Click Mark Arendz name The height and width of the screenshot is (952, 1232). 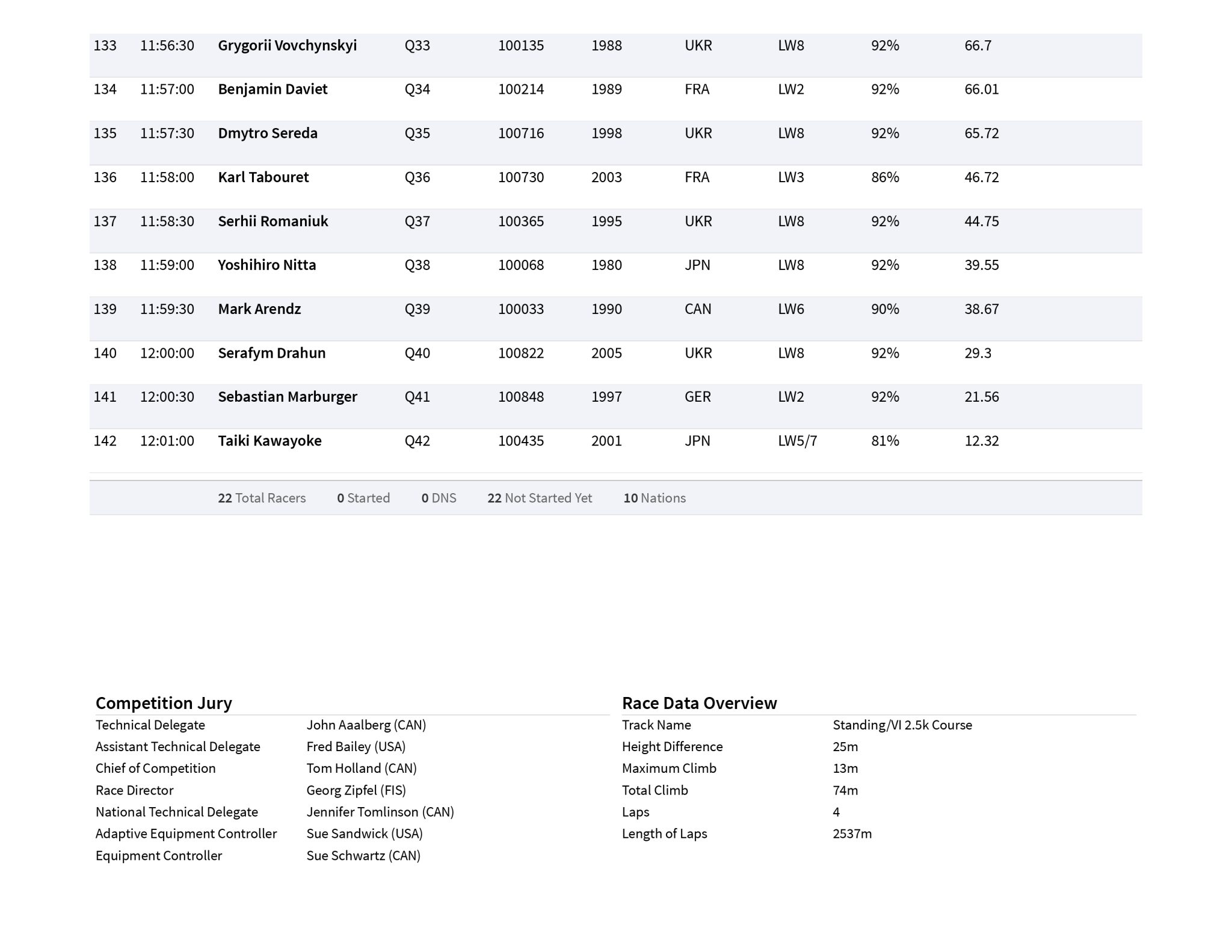click(259, 309)
